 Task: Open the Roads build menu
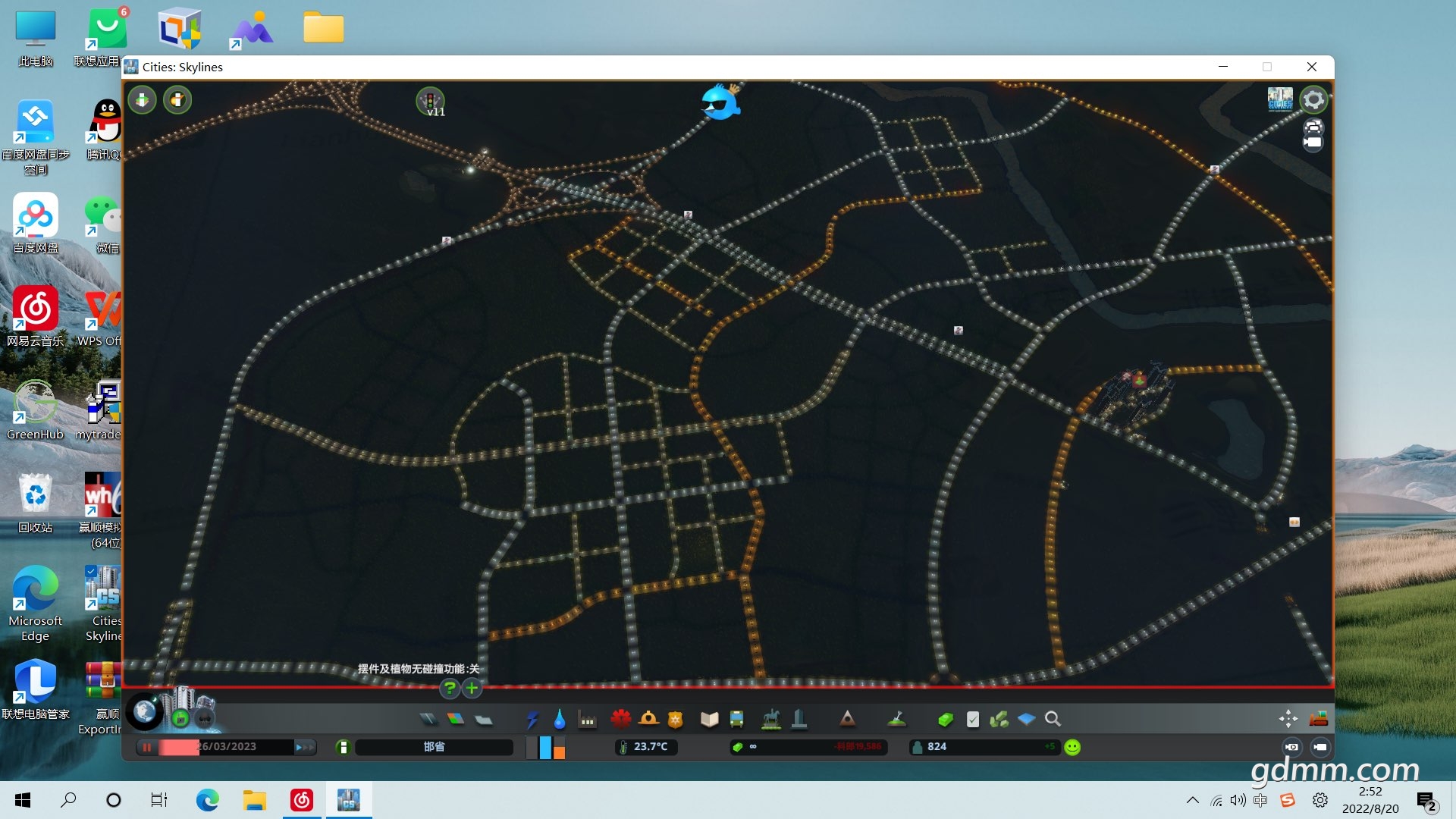(x=428, y=719)
